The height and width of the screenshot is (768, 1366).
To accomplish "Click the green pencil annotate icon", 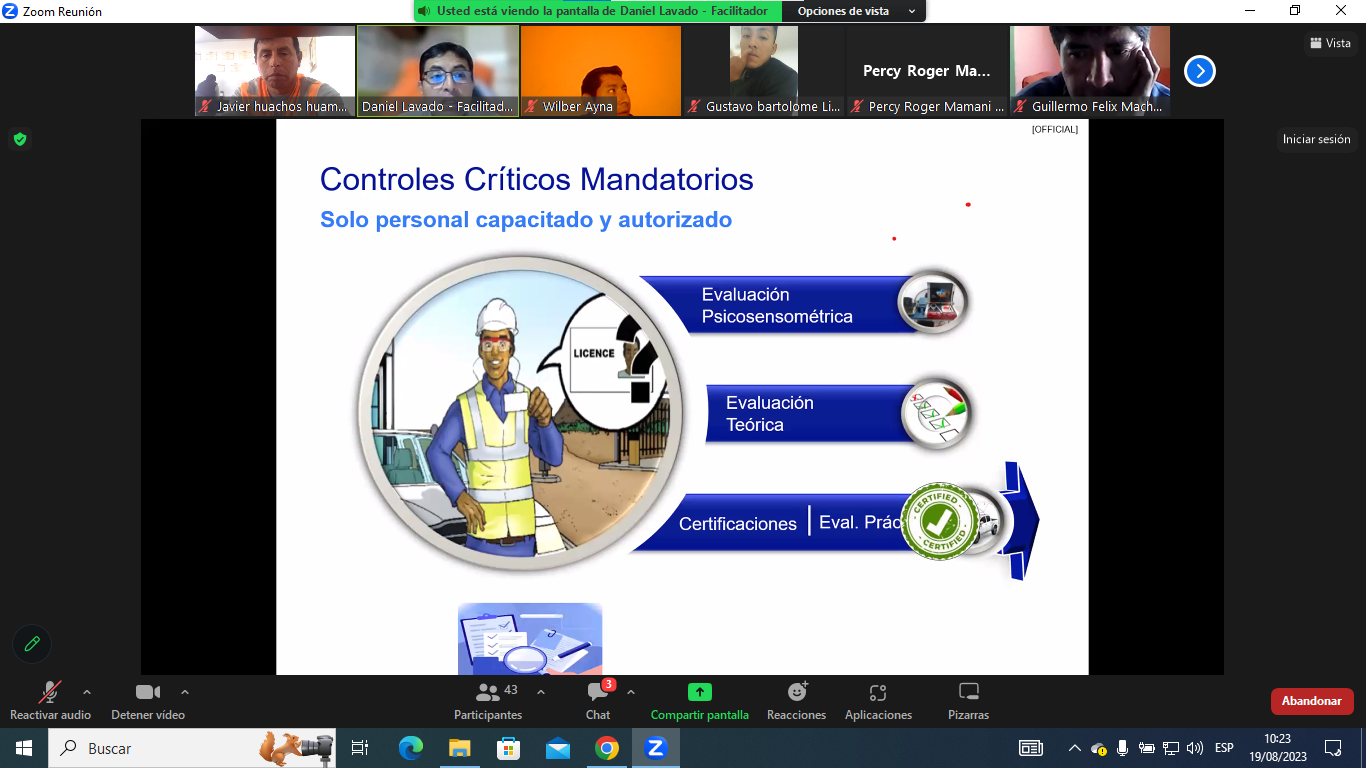I will coord(32,644).
